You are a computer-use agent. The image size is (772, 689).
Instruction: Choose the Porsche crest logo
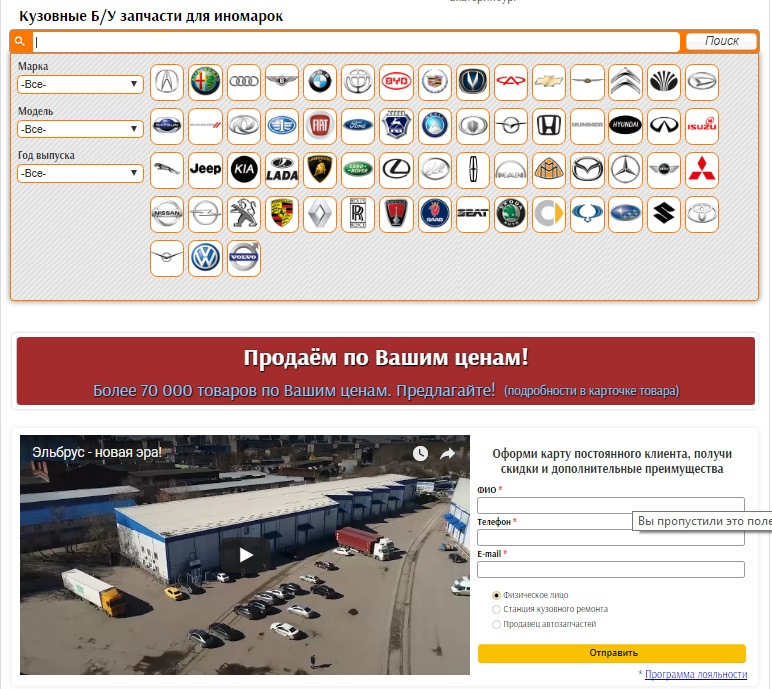[x=282, y=214]
